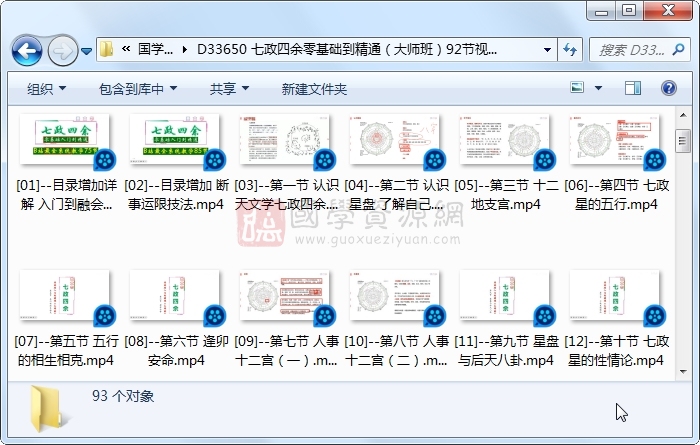700x445 pixels.
Task: Click file name [07]--第五节 五行的相生相克.mp4
Action: coord(66,351)
